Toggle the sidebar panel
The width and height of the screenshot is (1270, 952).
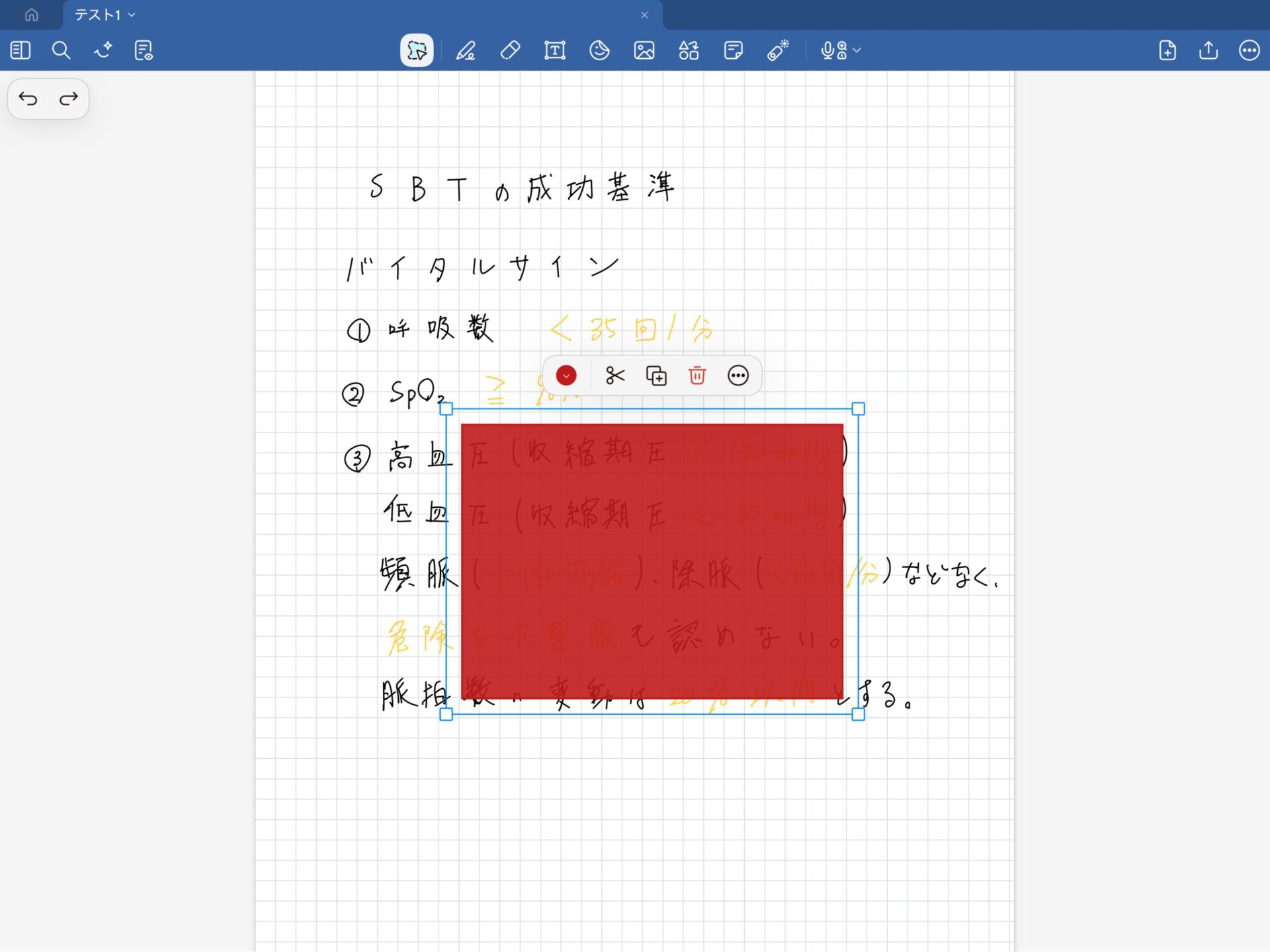(x=21, y=50)
